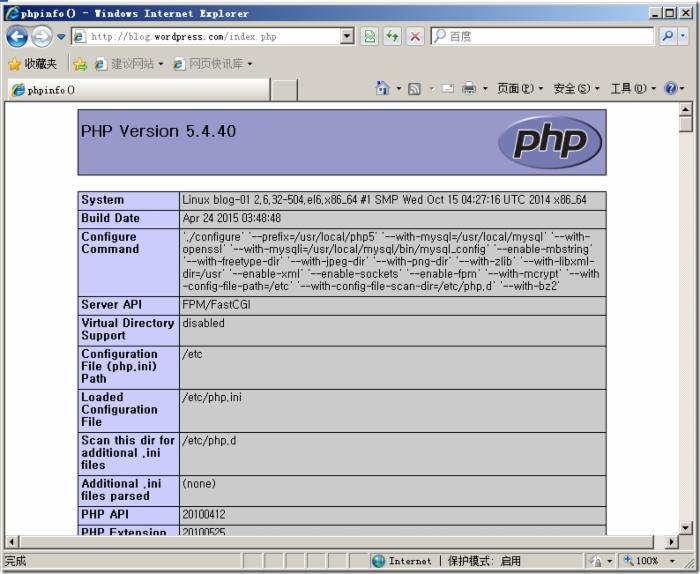
Task: Expand the address bar URL dropdown
Action: [347, 36]
